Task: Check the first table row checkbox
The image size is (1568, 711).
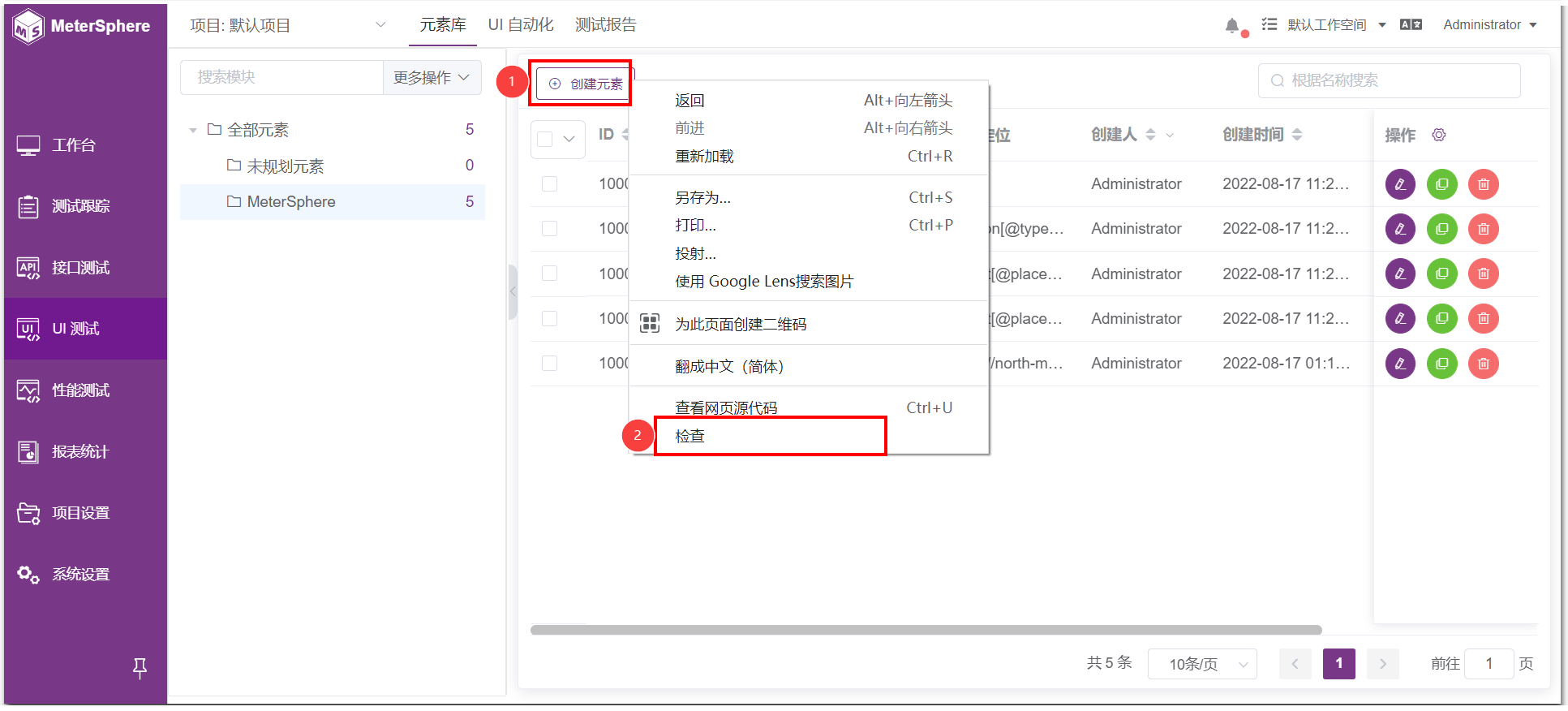Action: point(550,184)
